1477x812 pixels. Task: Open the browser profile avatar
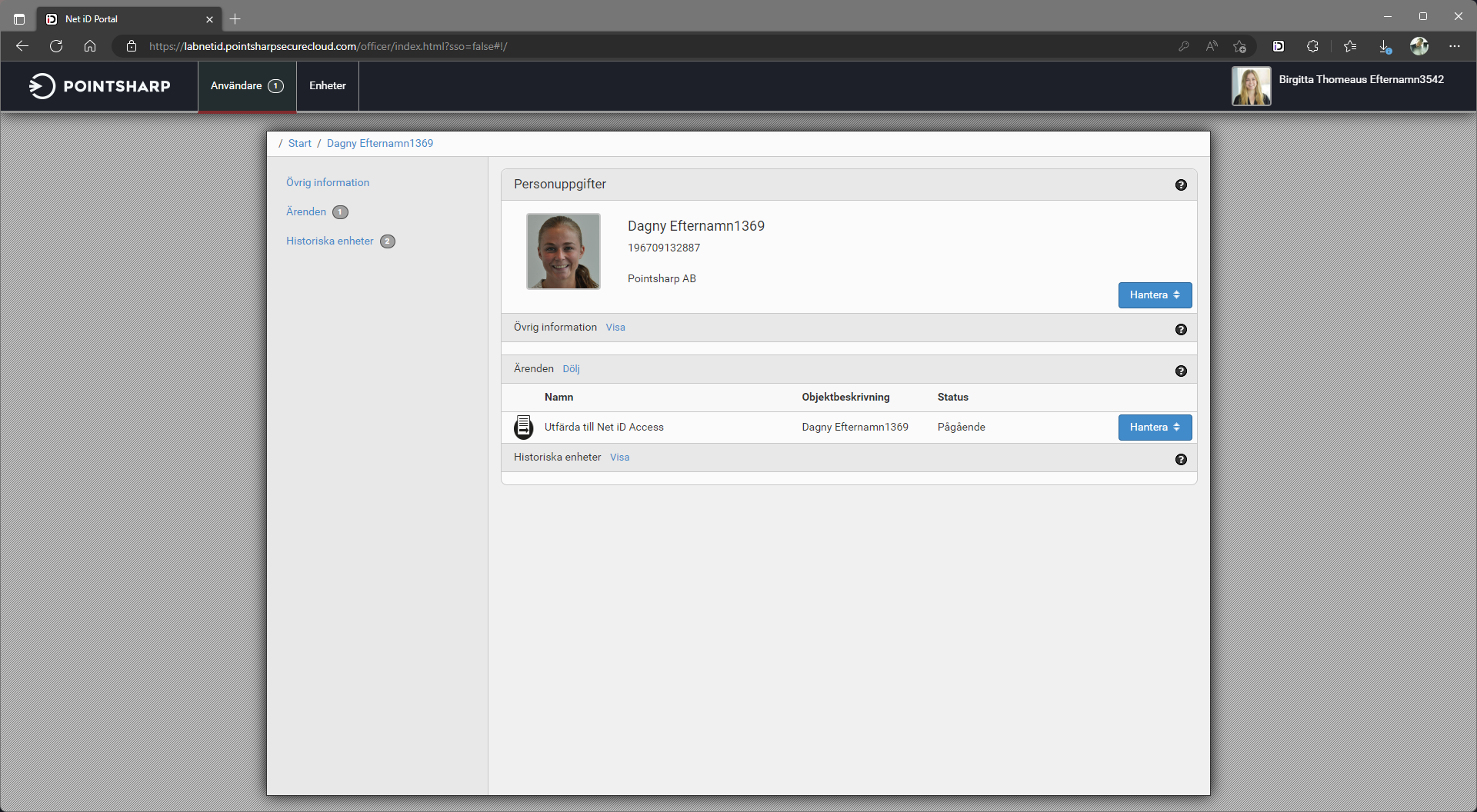point(1419,46)
